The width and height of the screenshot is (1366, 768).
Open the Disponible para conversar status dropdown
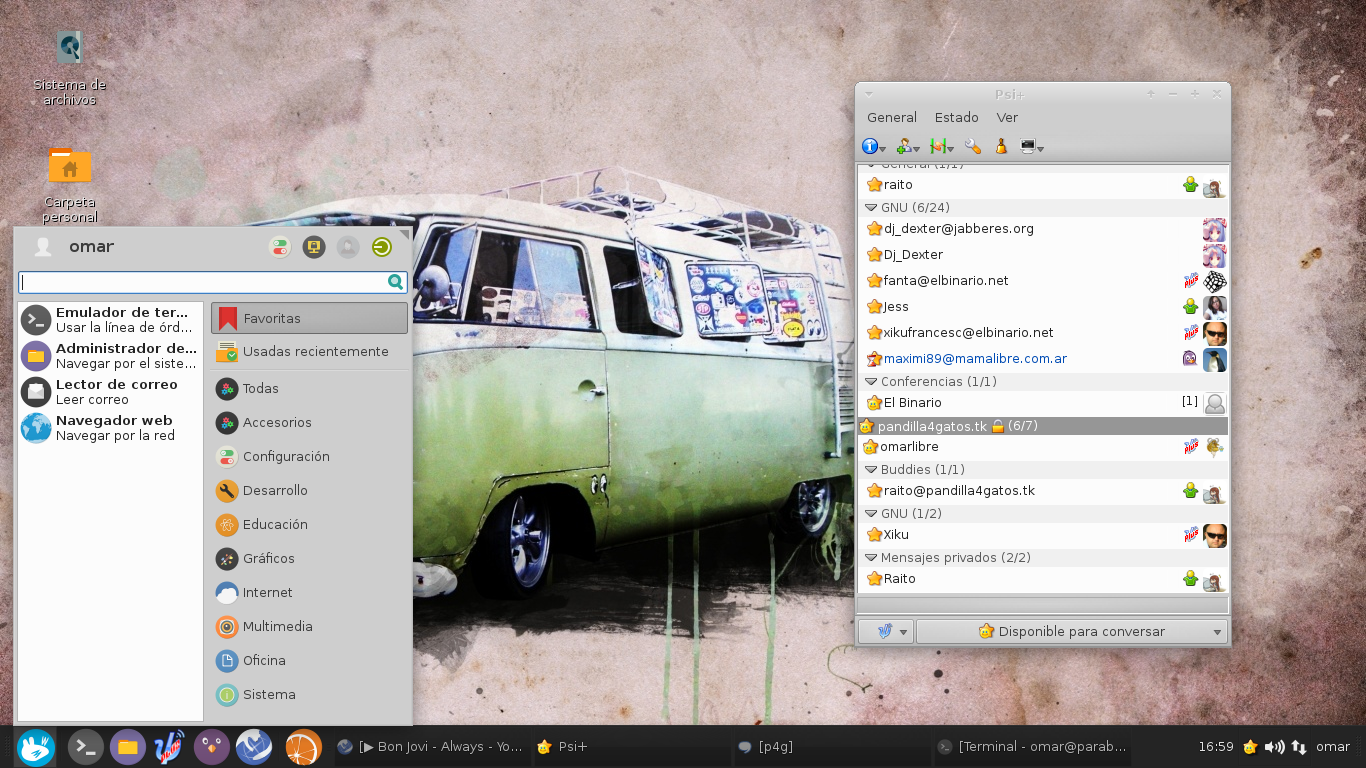(1071, 632)
